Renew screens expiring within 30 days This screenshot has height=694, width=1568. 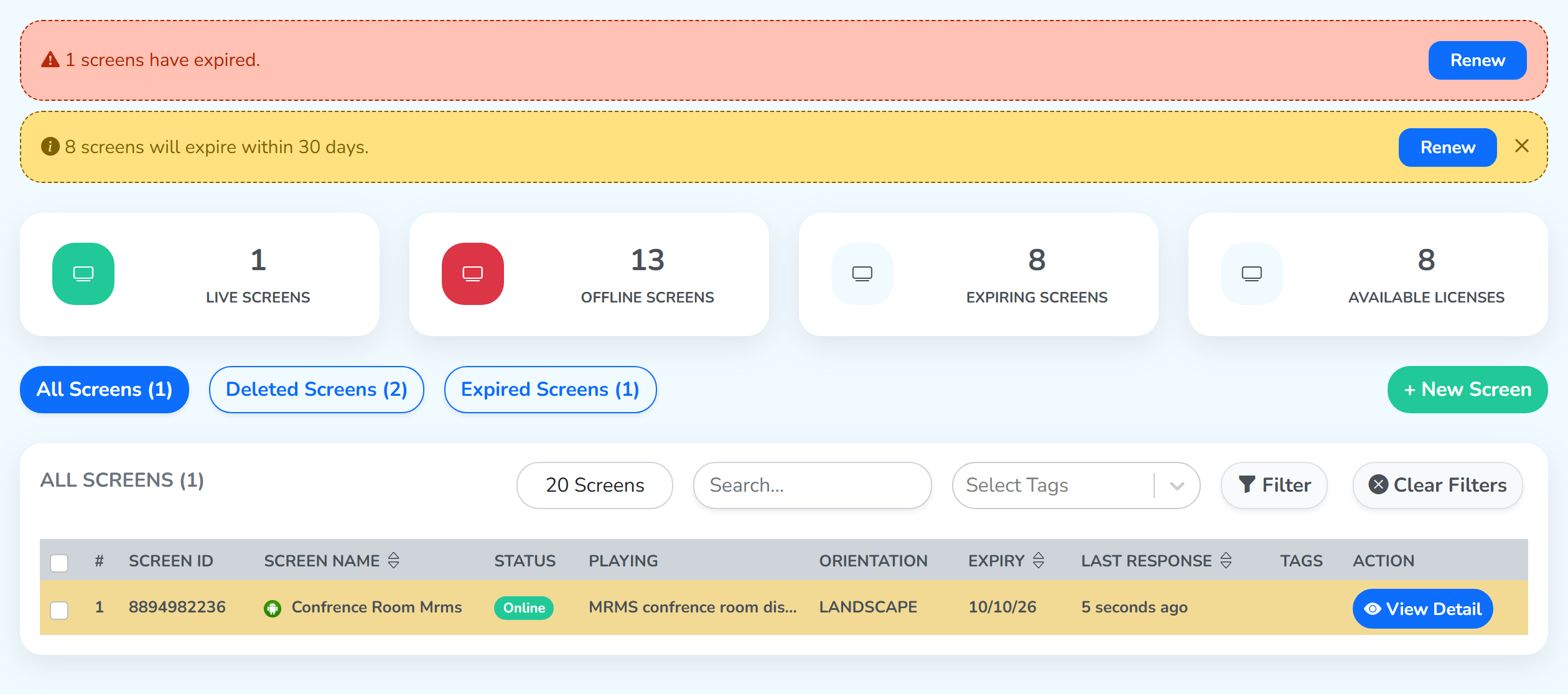(1448, 148)
